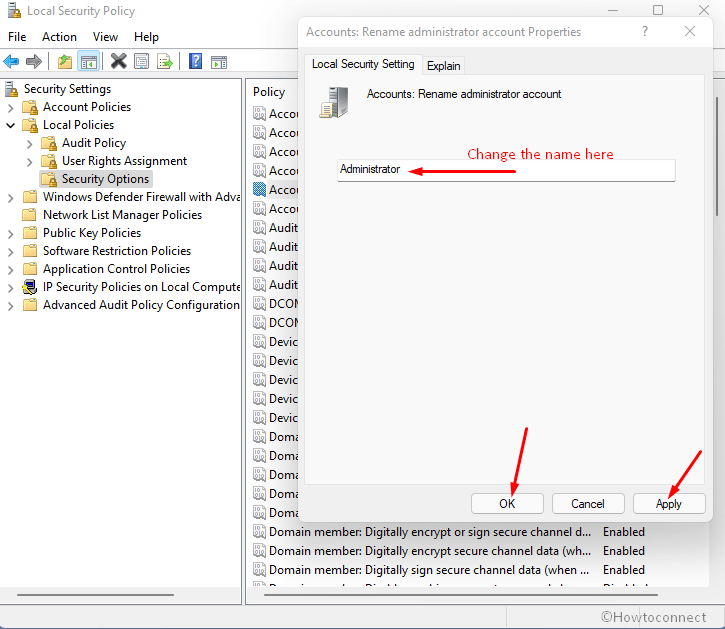Open the View menu
This screenshot has height=629, width=725.
105,37
